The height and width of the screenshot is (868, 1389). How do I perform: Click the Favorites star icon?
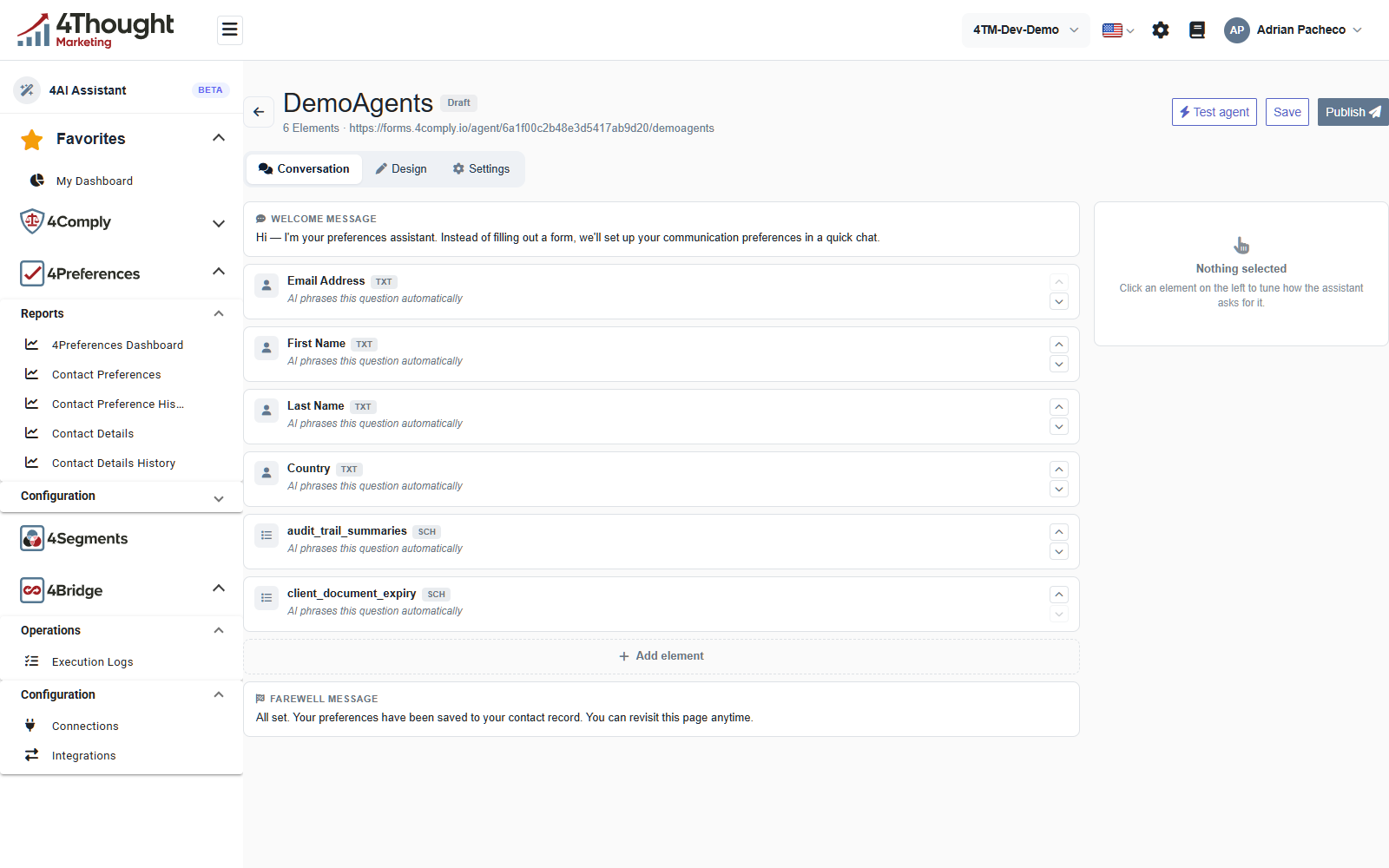[32, 139]
